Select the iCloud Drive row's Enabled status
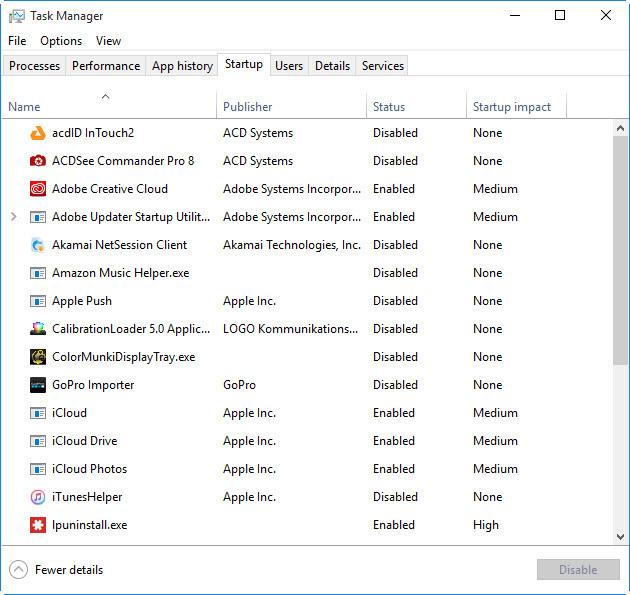Screen dimensions: 630x595 tap(394, 441)
